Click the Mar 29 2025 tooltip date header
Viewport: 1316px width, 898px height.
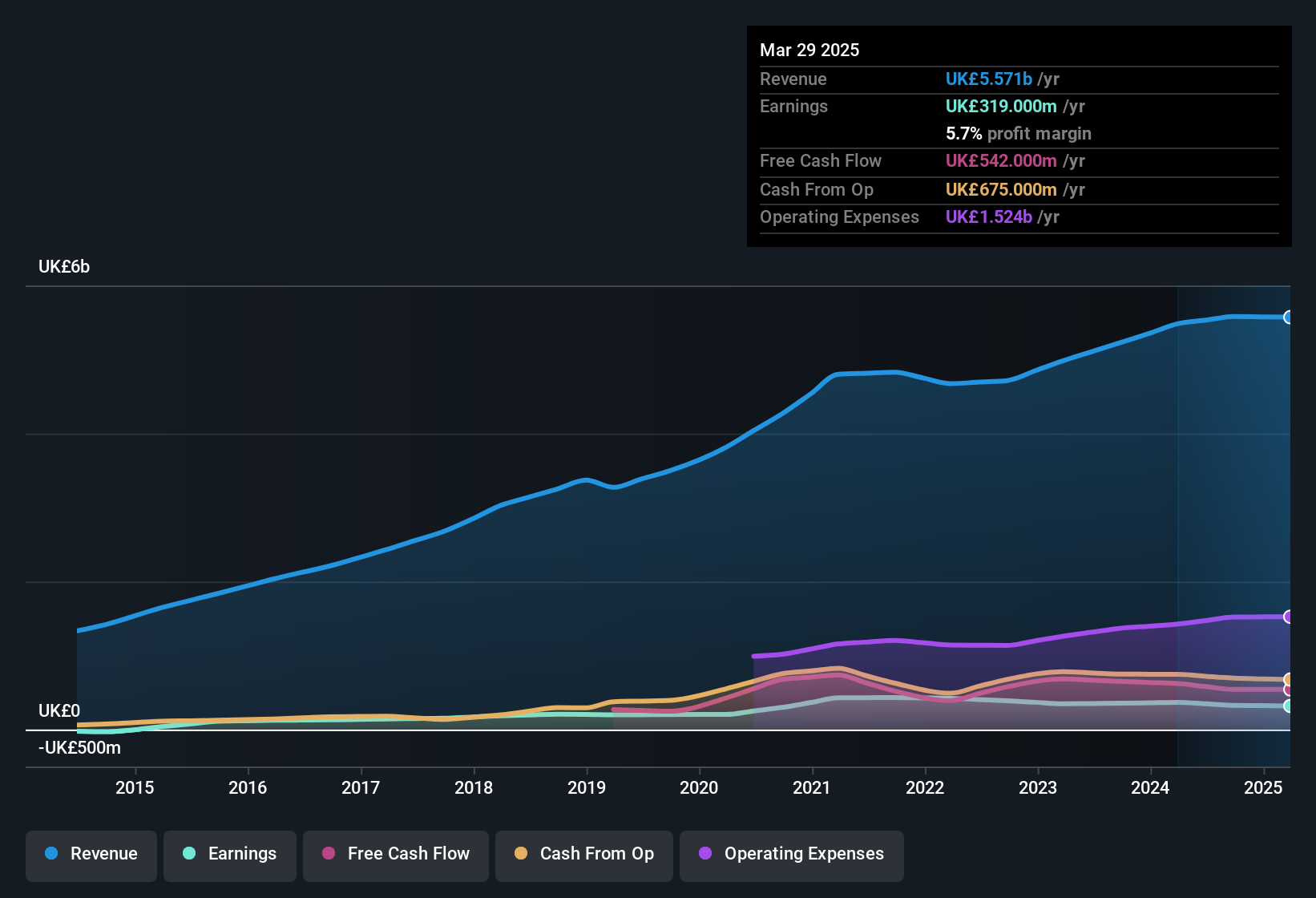click(809, 50)
